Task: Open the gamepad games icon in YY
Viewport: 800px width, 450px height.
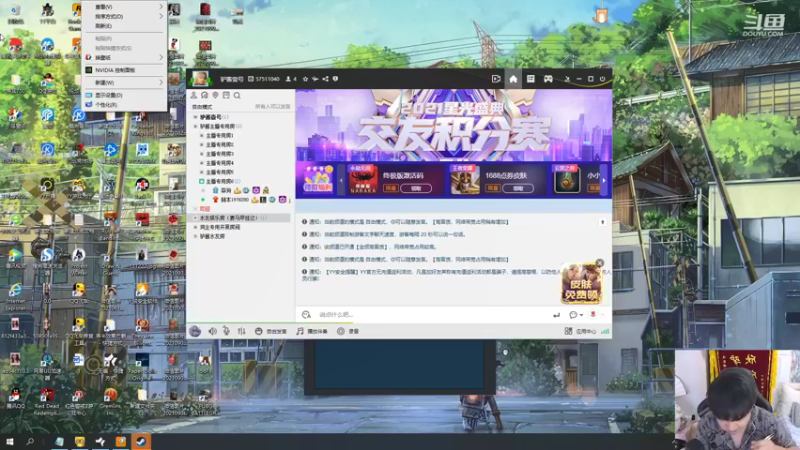Action: 548,79
